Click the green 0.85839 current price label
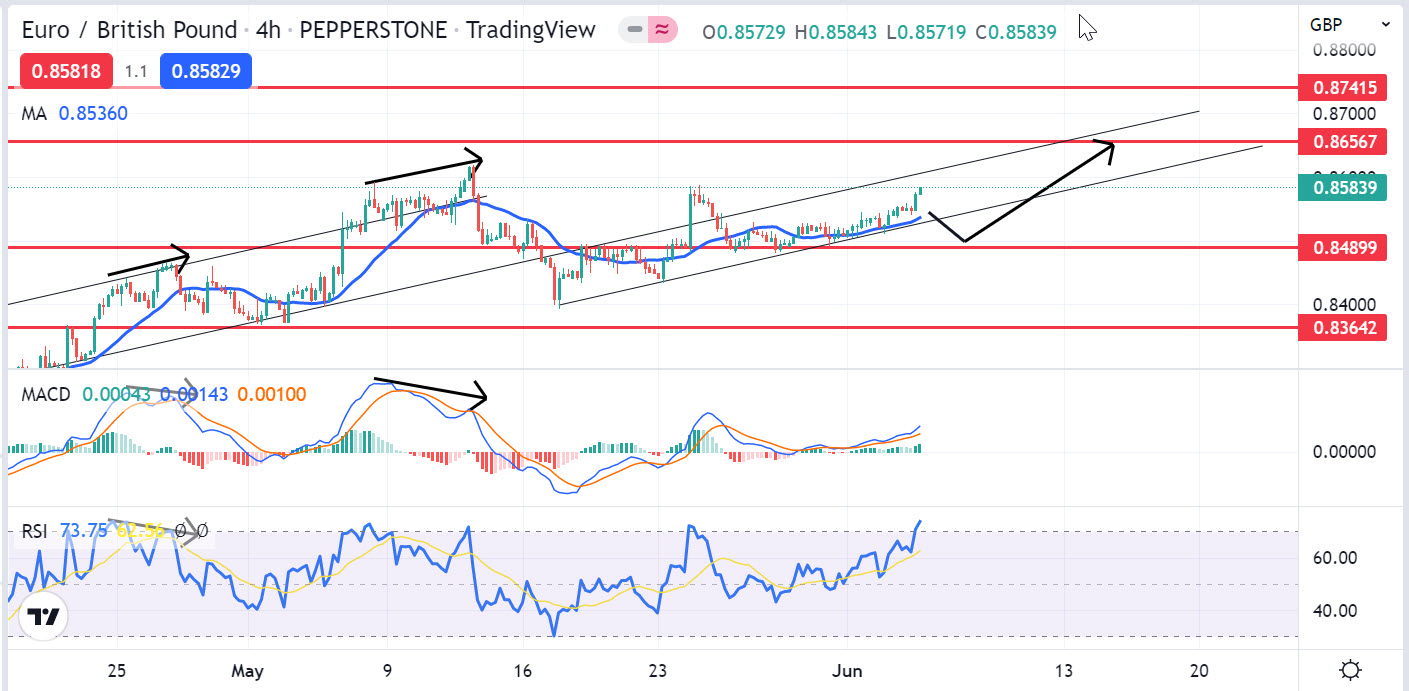Screen dimensions: 1409x691 click(x=1342, y=187)
